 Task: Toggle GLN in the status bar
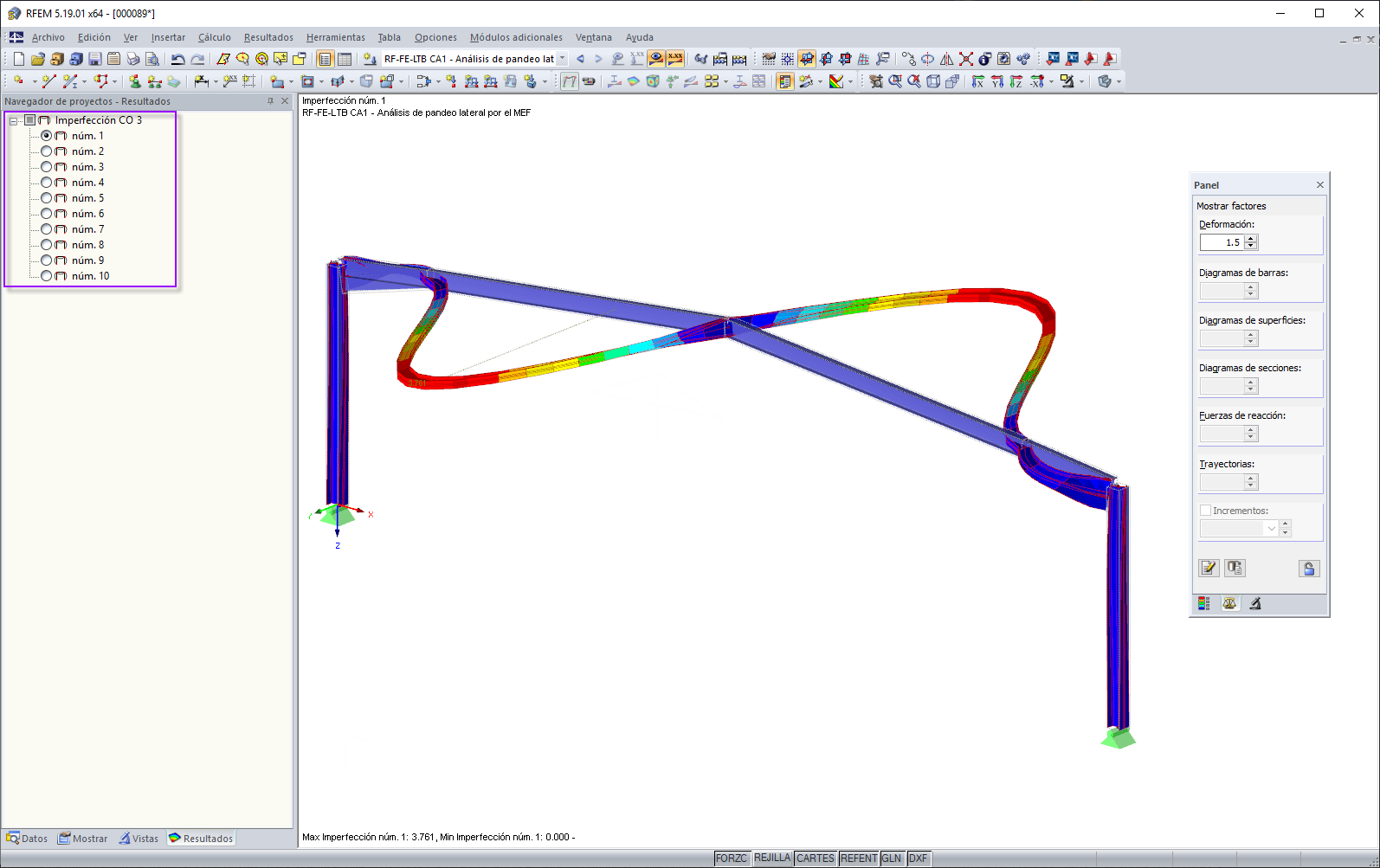click(892, 858)
